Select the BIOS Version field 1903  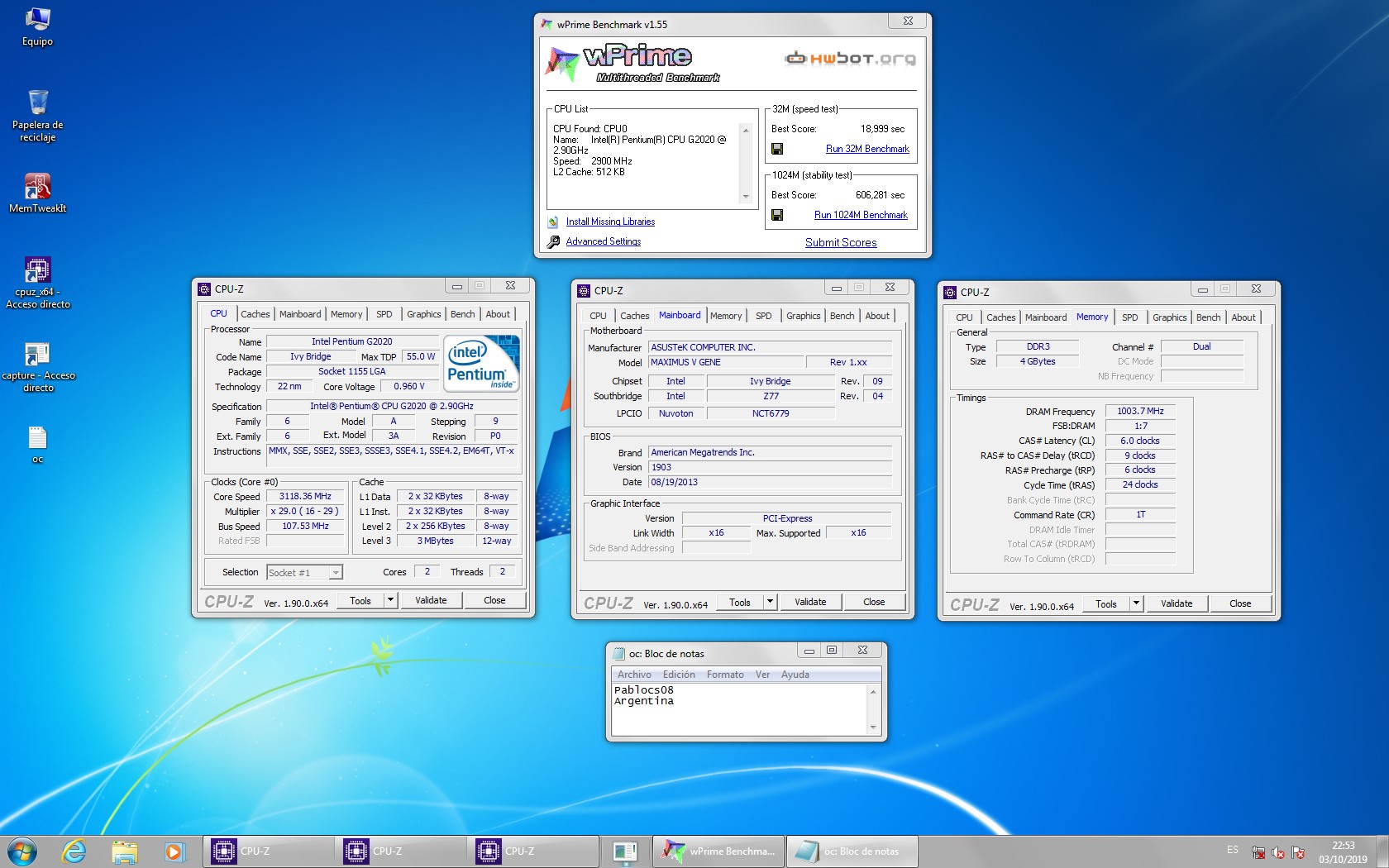(x=770, y=467)
